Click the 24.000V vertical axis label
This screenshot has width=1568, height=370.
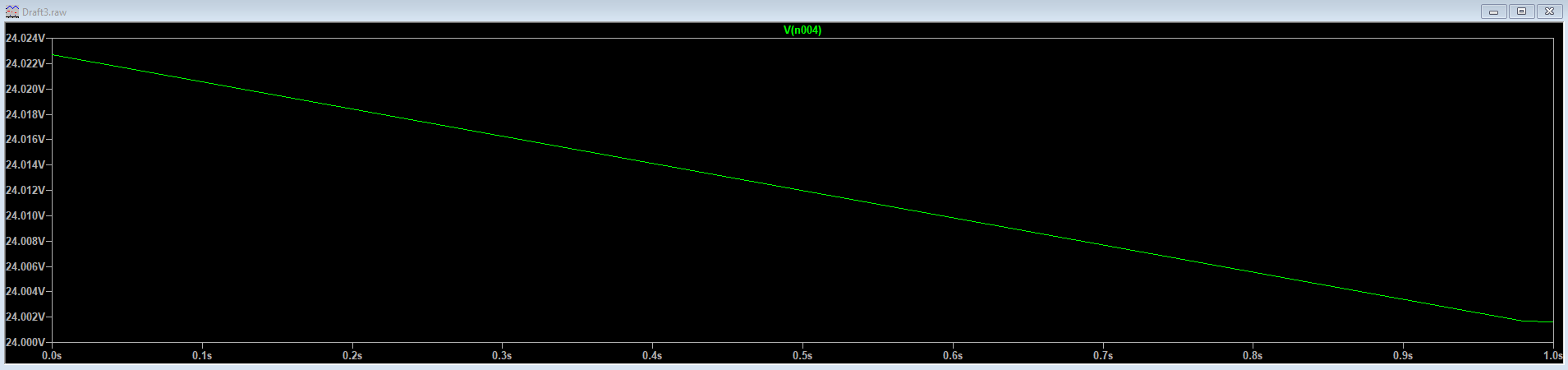[24, 342]
